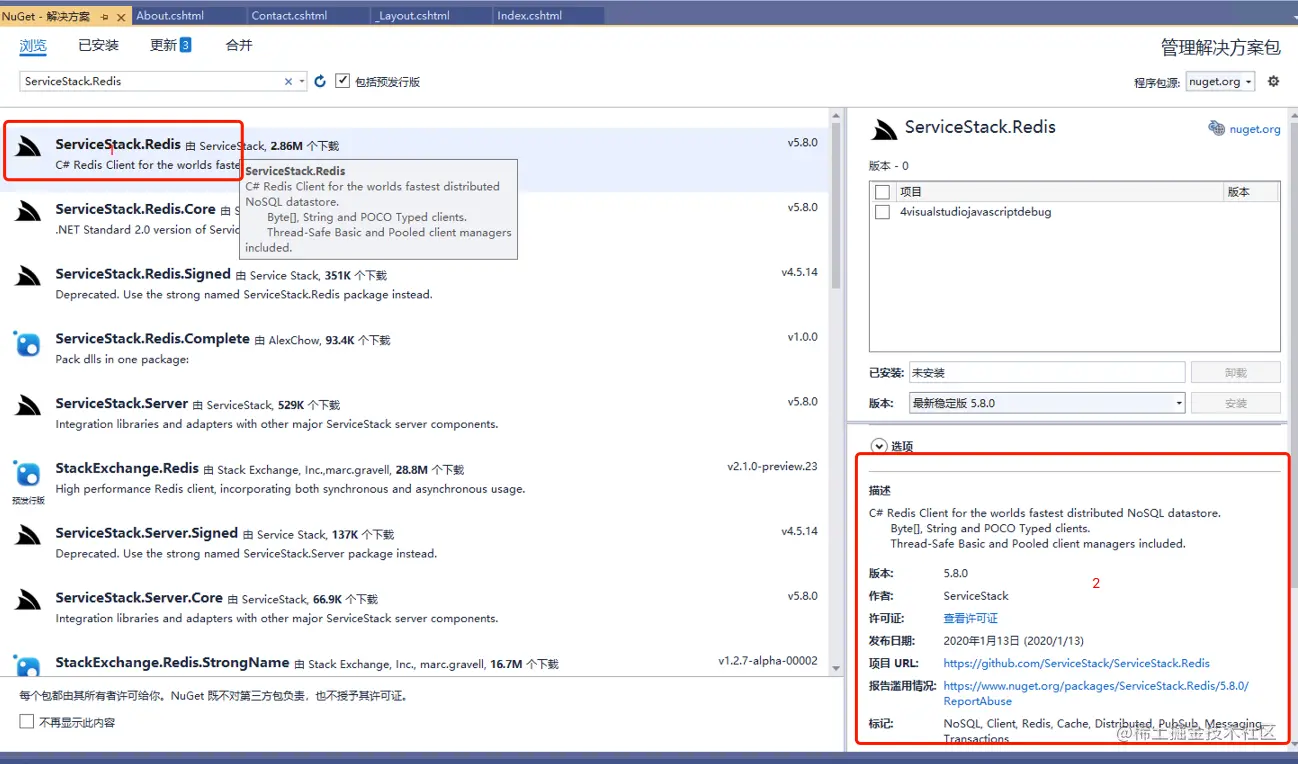Switch to the Installed tab
The width and height of the screenshot is (1298, 764).
point(98,45)
